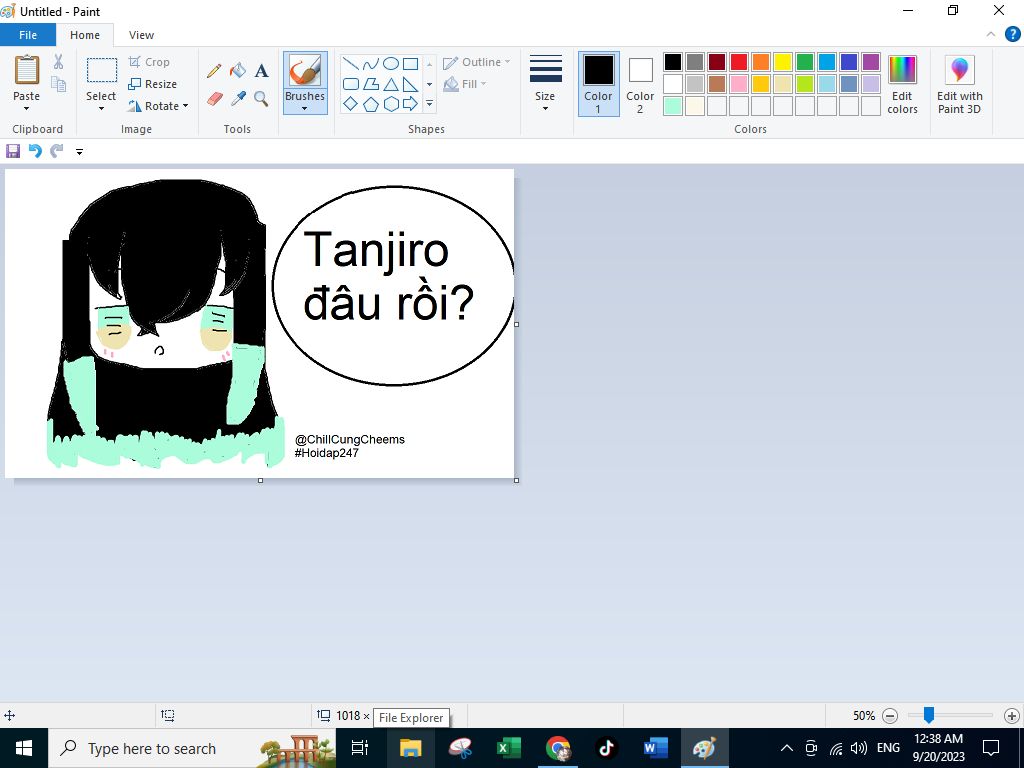Open the Size dropdown
This screenshot has height=768, width=1024.
pyautogui.click(x=545, y=84)
